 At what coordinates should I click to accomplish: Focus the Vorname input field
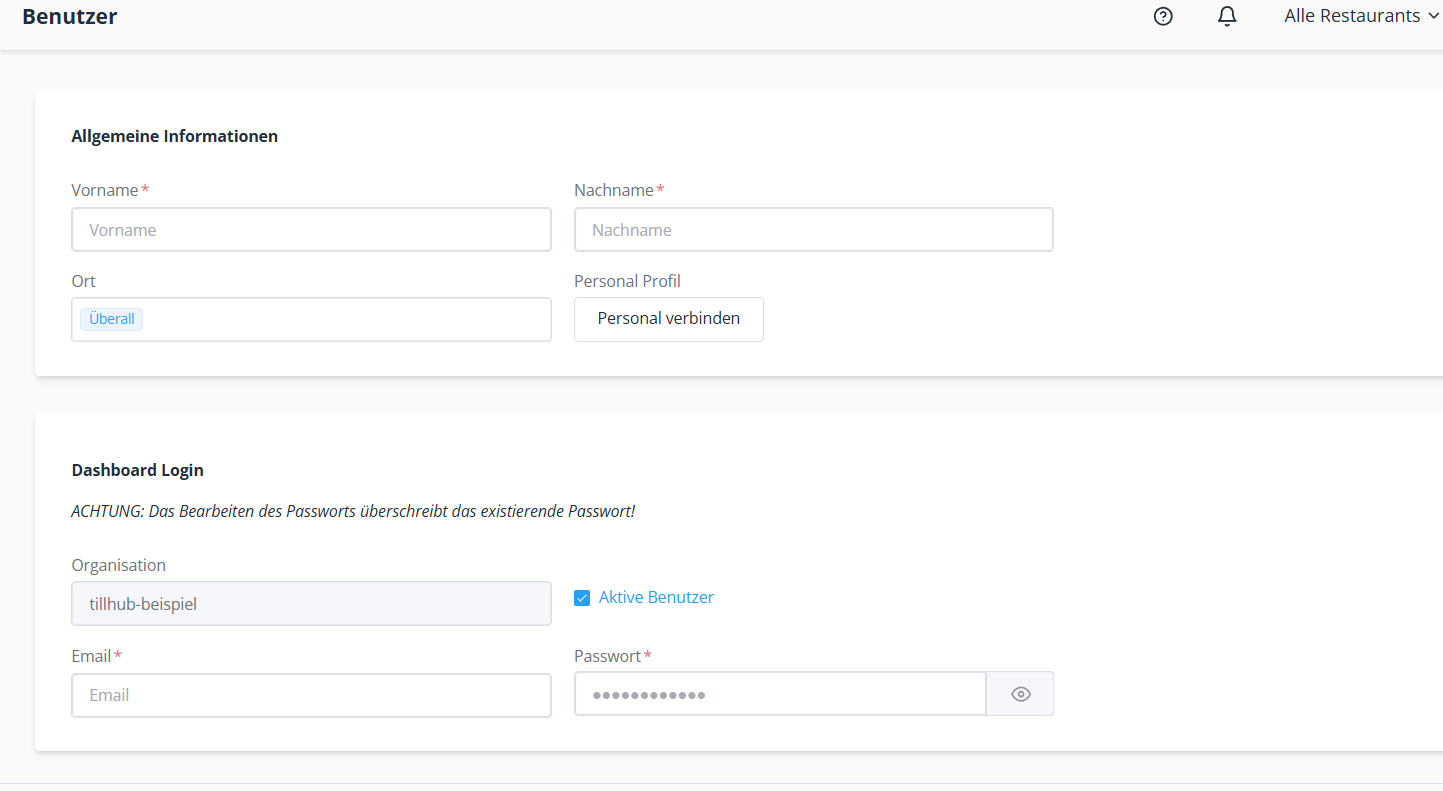311,230
